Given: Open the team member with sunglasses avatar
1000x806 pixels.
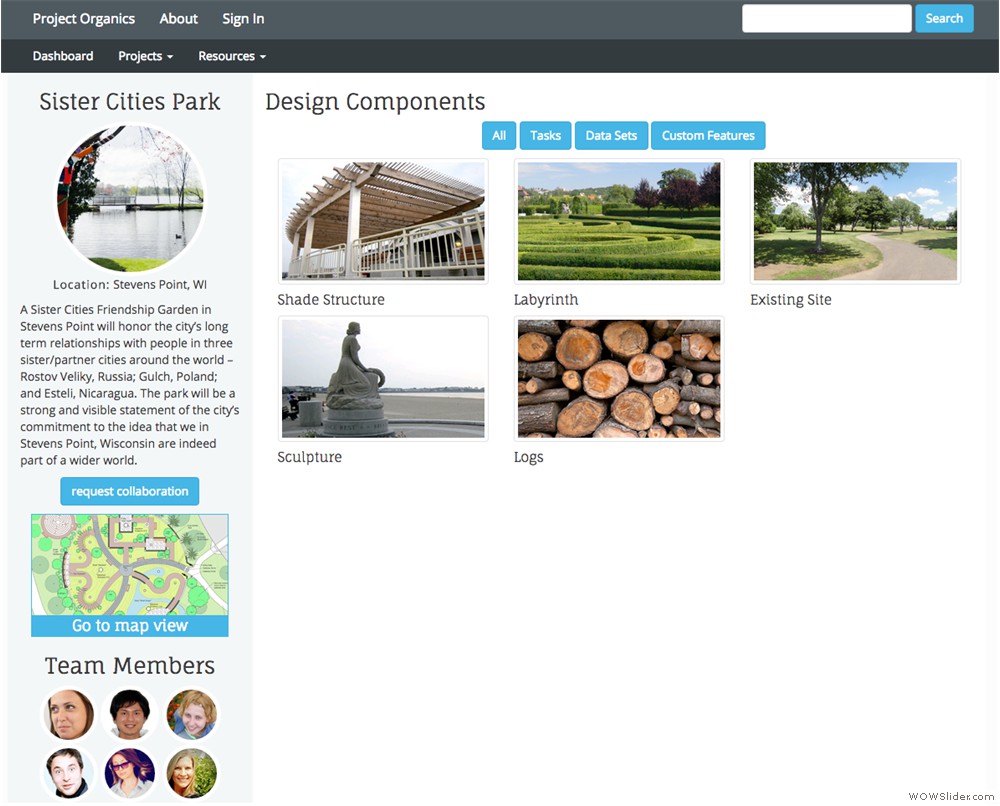Looking at the screenshot, I should pos(130,772).
